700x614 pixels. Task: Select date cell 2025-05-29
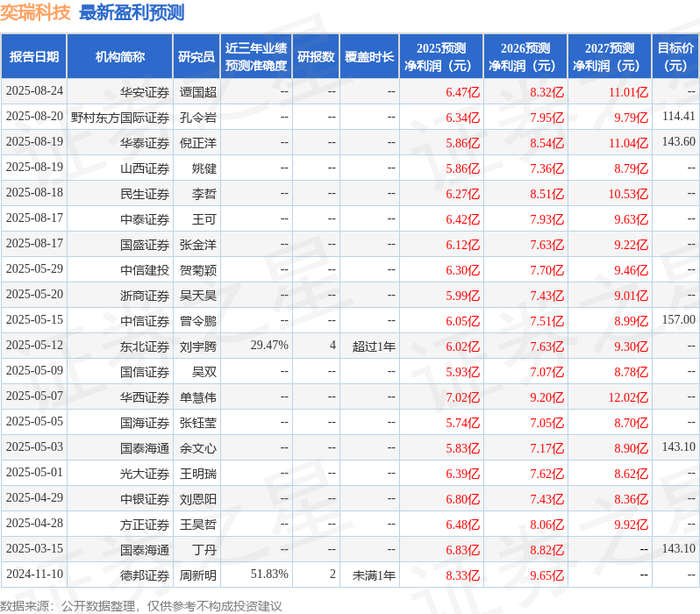tap(34, 269)
